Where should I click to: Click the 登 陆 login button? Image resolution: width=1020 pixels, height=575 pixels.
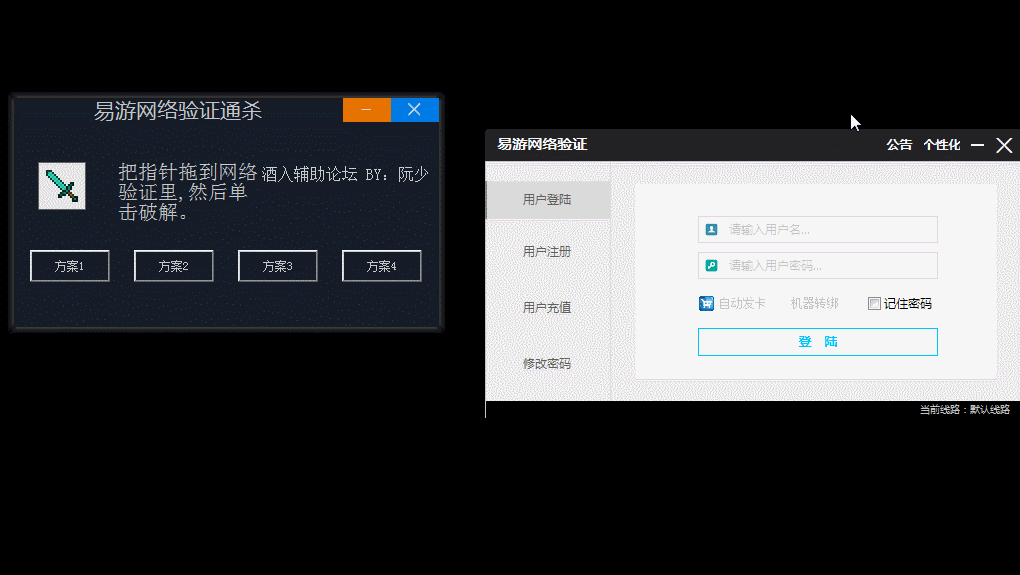(818, 342)
